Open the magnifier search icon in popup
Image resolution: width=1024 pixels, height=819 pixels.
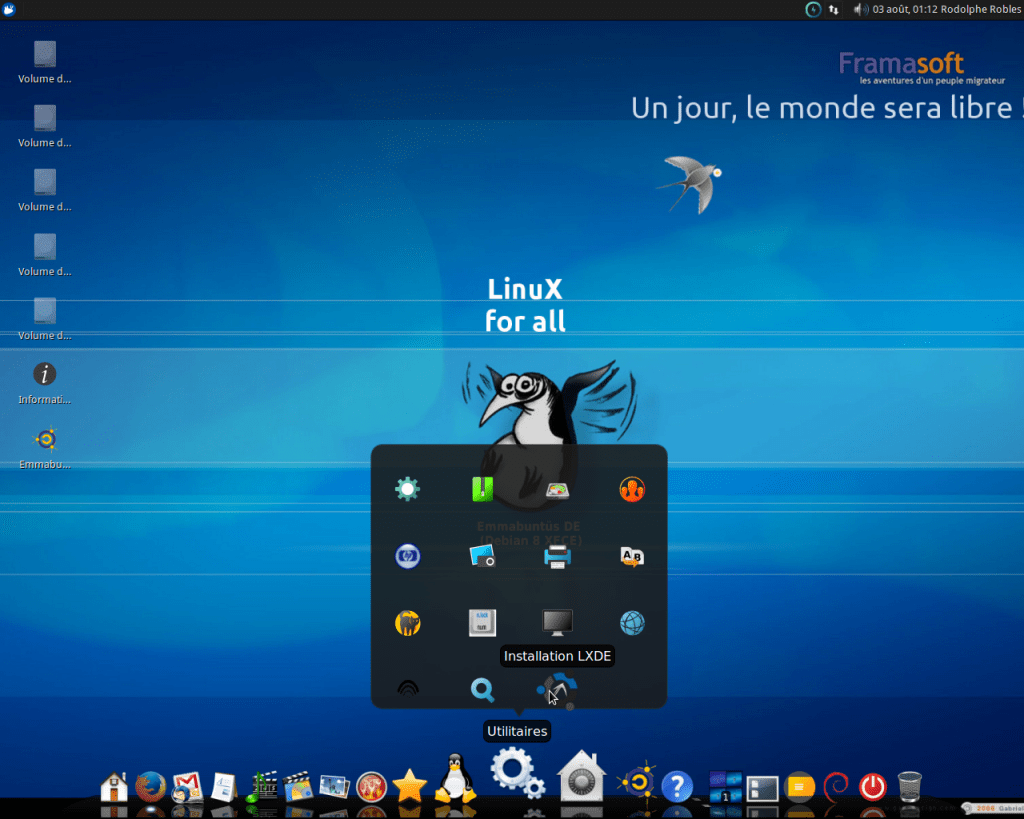[x=483, y=689]
